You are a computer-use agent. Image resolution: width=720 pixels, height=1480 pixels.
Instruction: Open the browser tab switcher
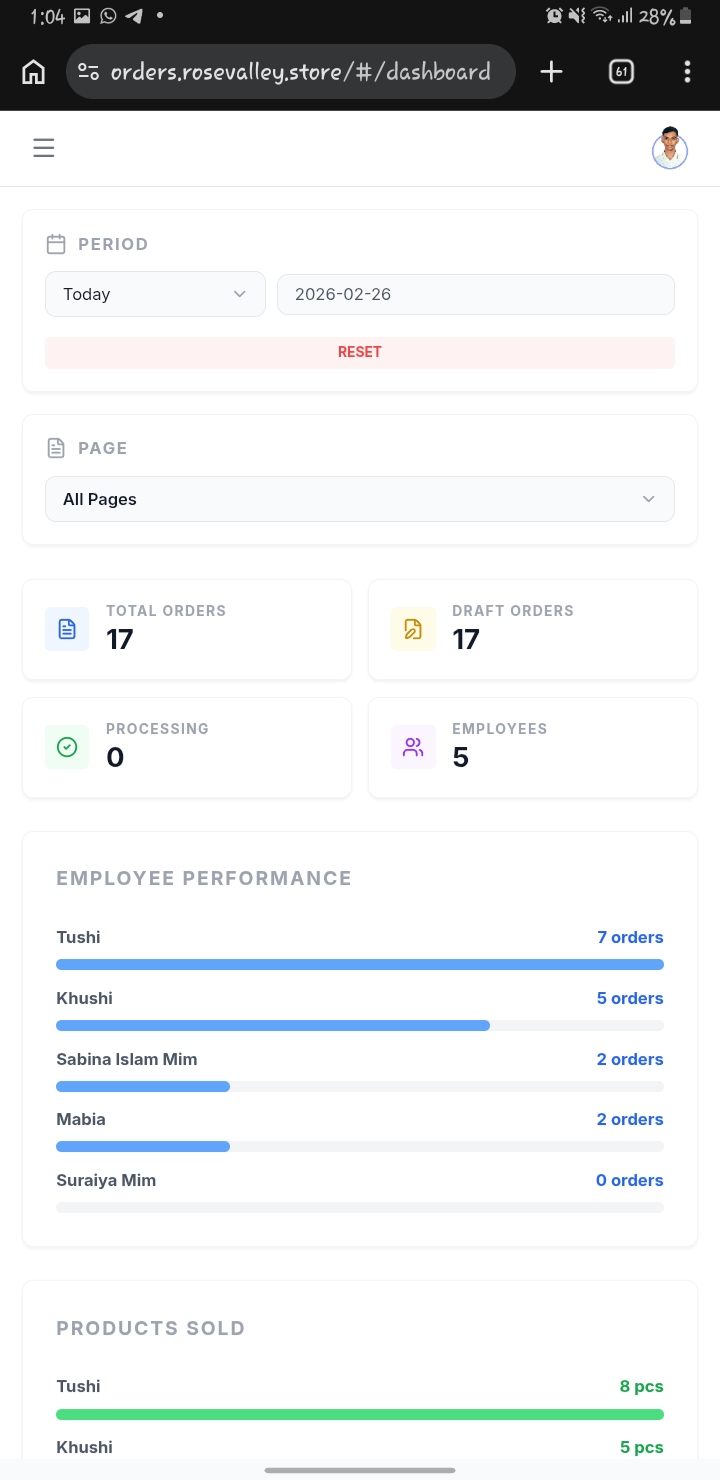(621, 72)
